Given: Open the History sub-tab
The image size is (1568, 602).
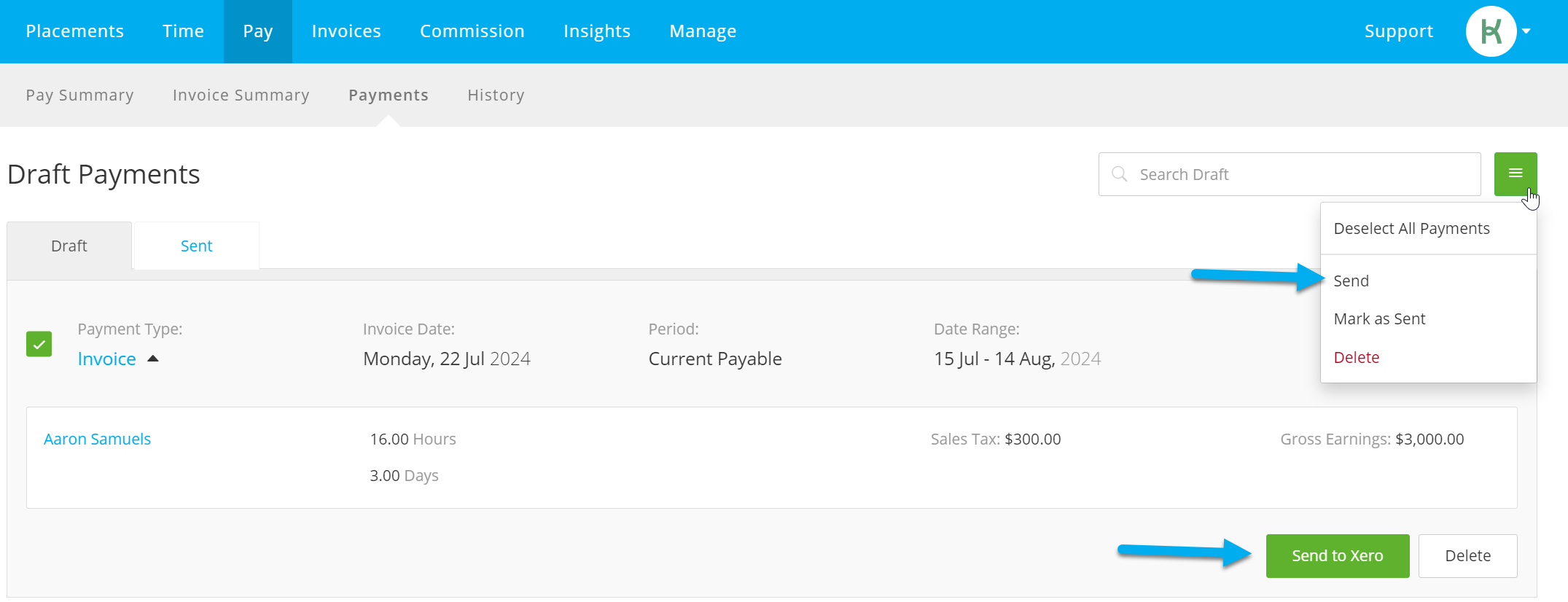Looking at the screenshot, I should (496, 95).
